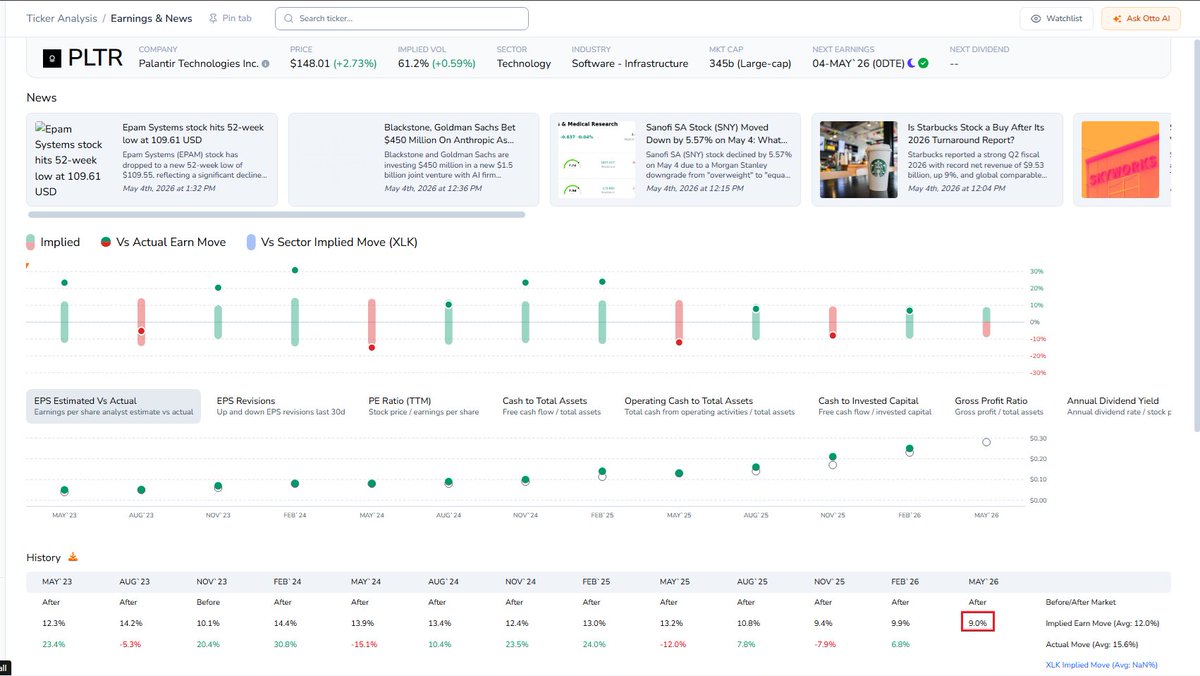1200x676 pixels.
Task: Click the MAY`26 hollow EPS estimate circle
Action: coord(986,442)
